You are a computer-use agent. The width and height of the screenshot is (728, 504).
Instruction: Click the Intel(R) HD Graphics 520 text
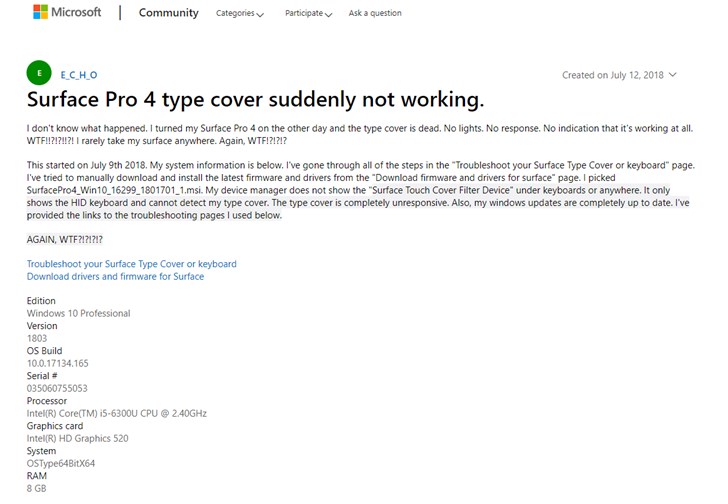pos(78,439)
